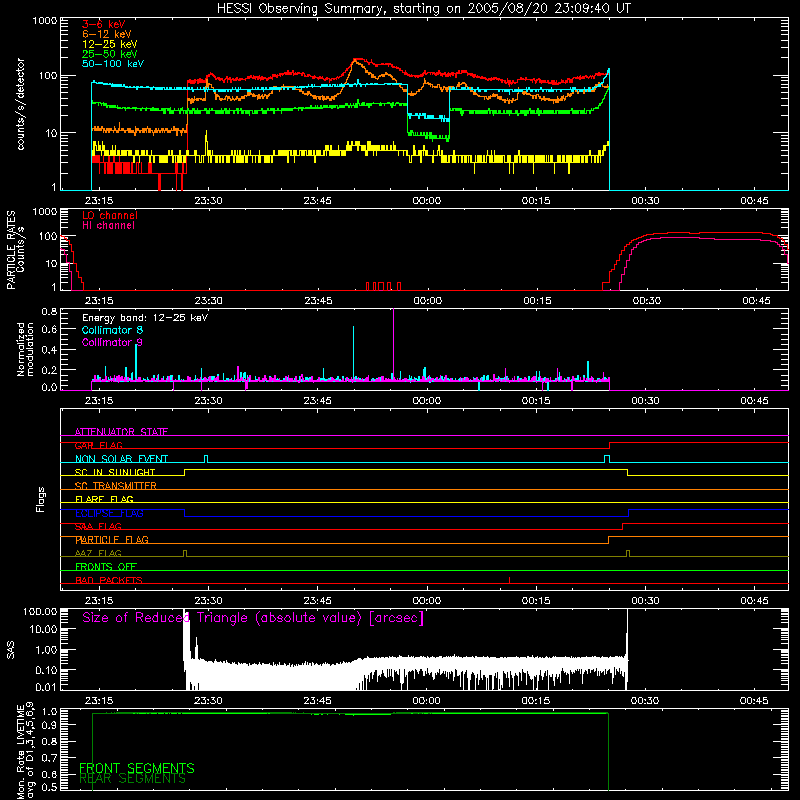Click the 00:00 tick label below the Flags panel
Image resolution: width=800 pixels, height=800 pixels.
[x=427, y=601]
